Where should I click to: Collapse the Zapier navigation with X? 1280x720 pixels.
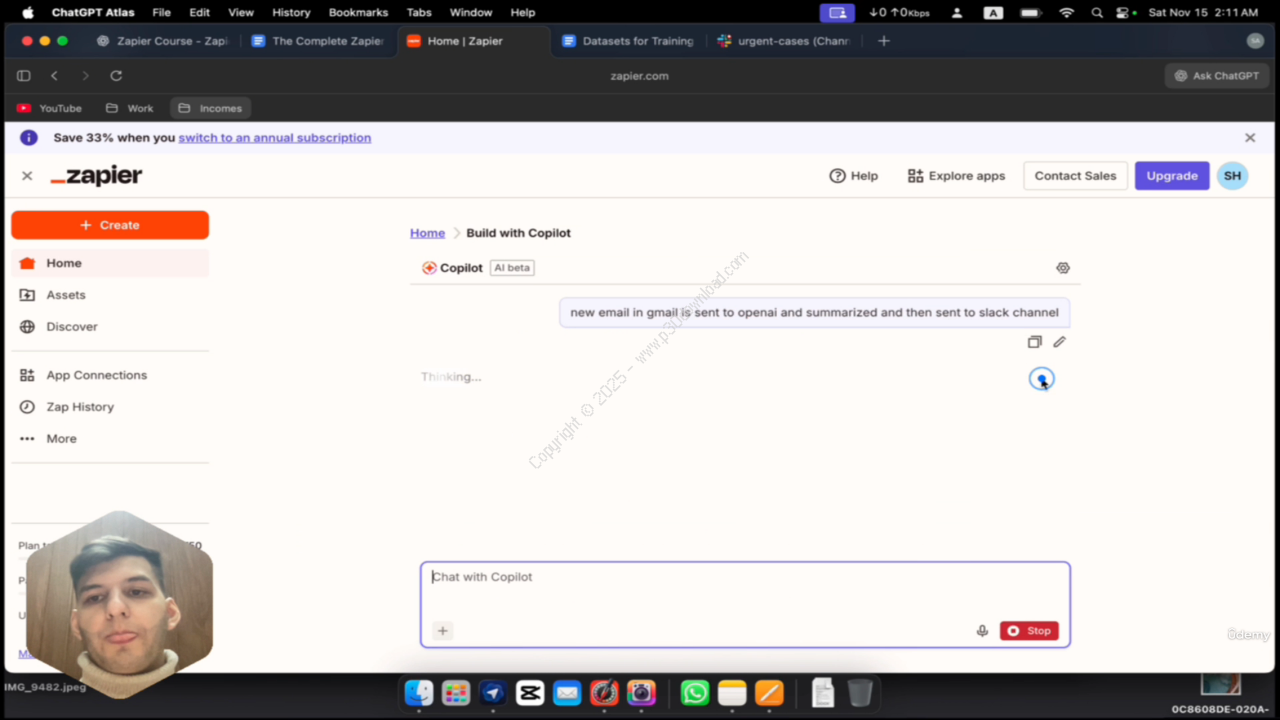(27, 176)
